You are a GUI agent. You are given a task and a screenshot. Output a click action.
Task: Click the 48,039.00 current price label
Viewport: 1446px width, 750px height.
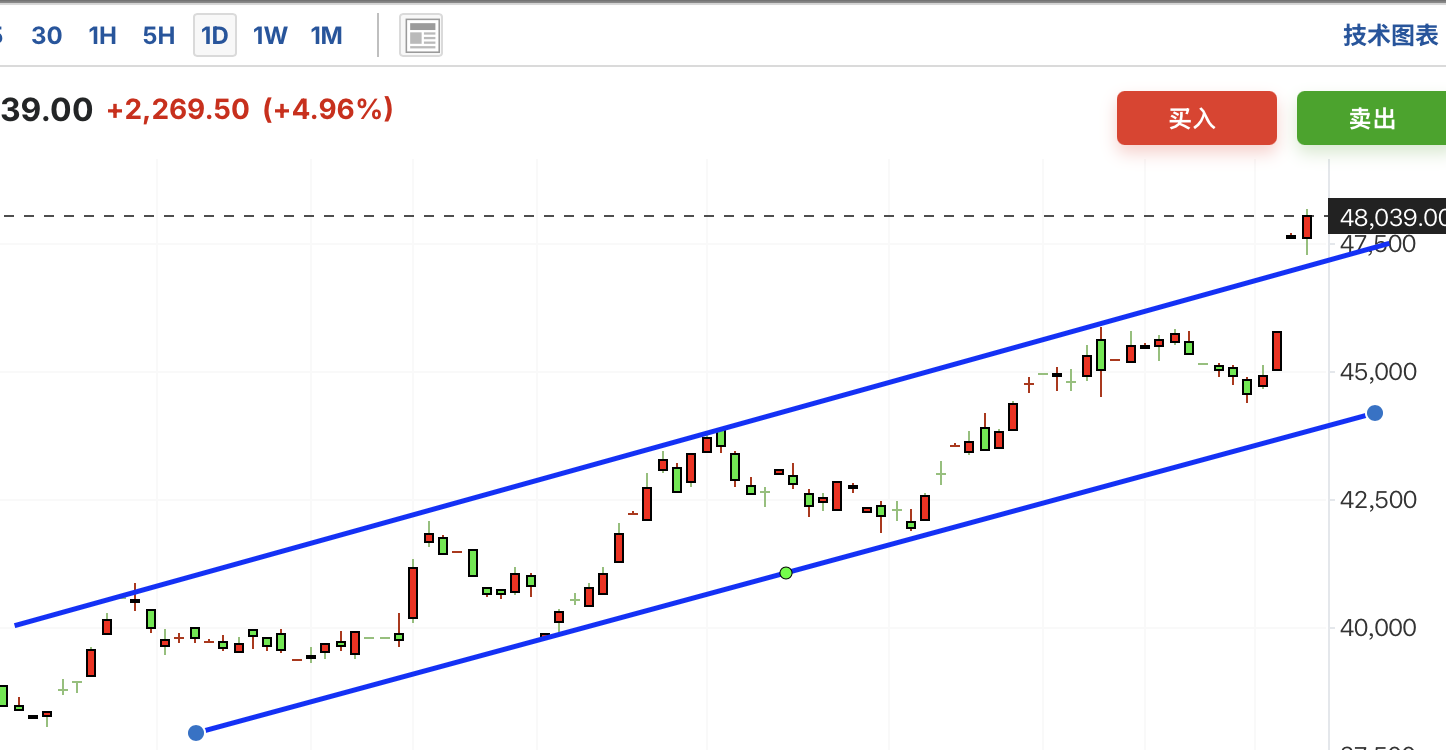coord(1386,217)
